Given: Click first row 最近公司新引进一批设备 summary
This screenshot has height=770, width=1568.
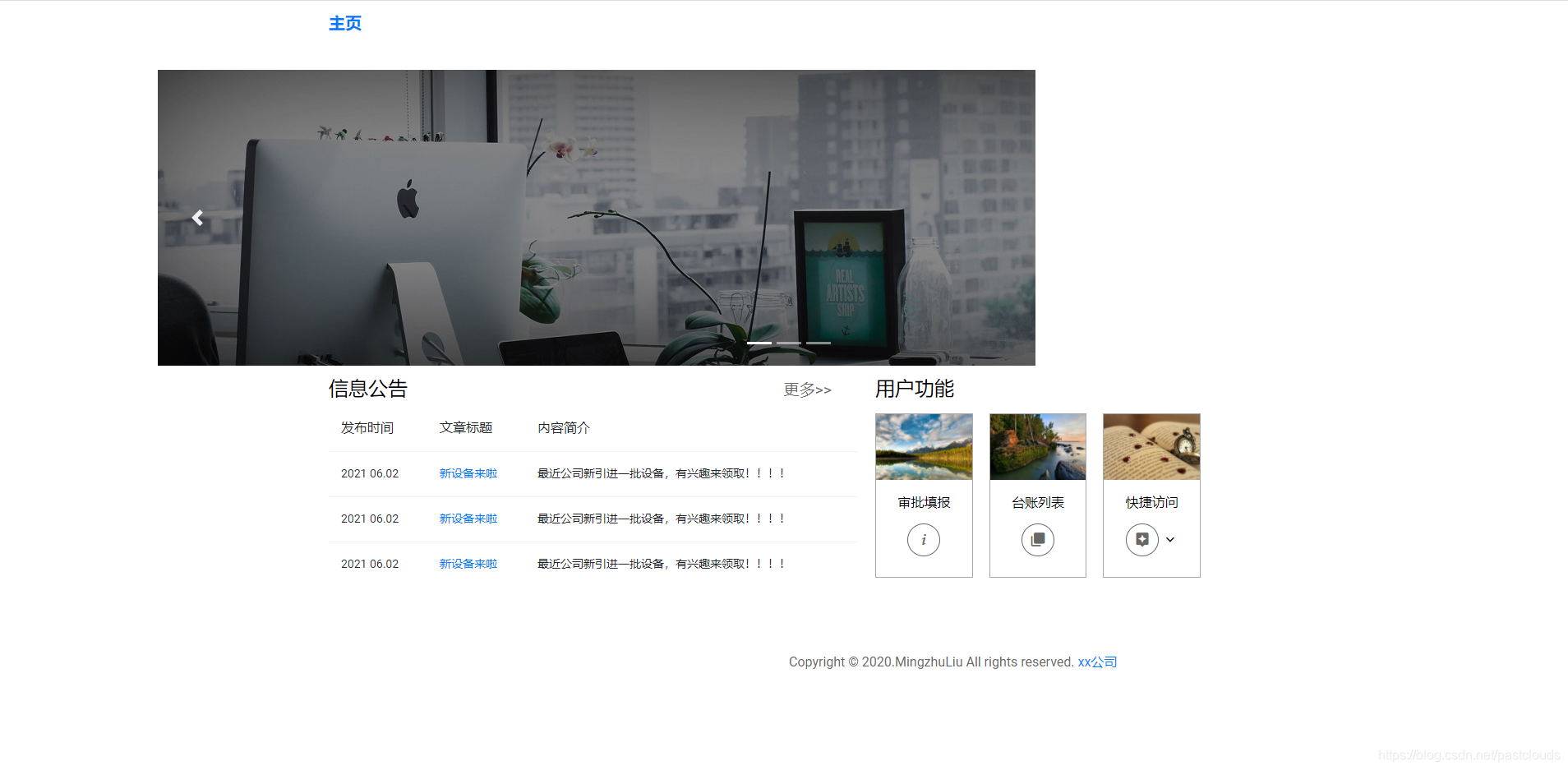Looking at the screenshot, I should pos(662,473).
